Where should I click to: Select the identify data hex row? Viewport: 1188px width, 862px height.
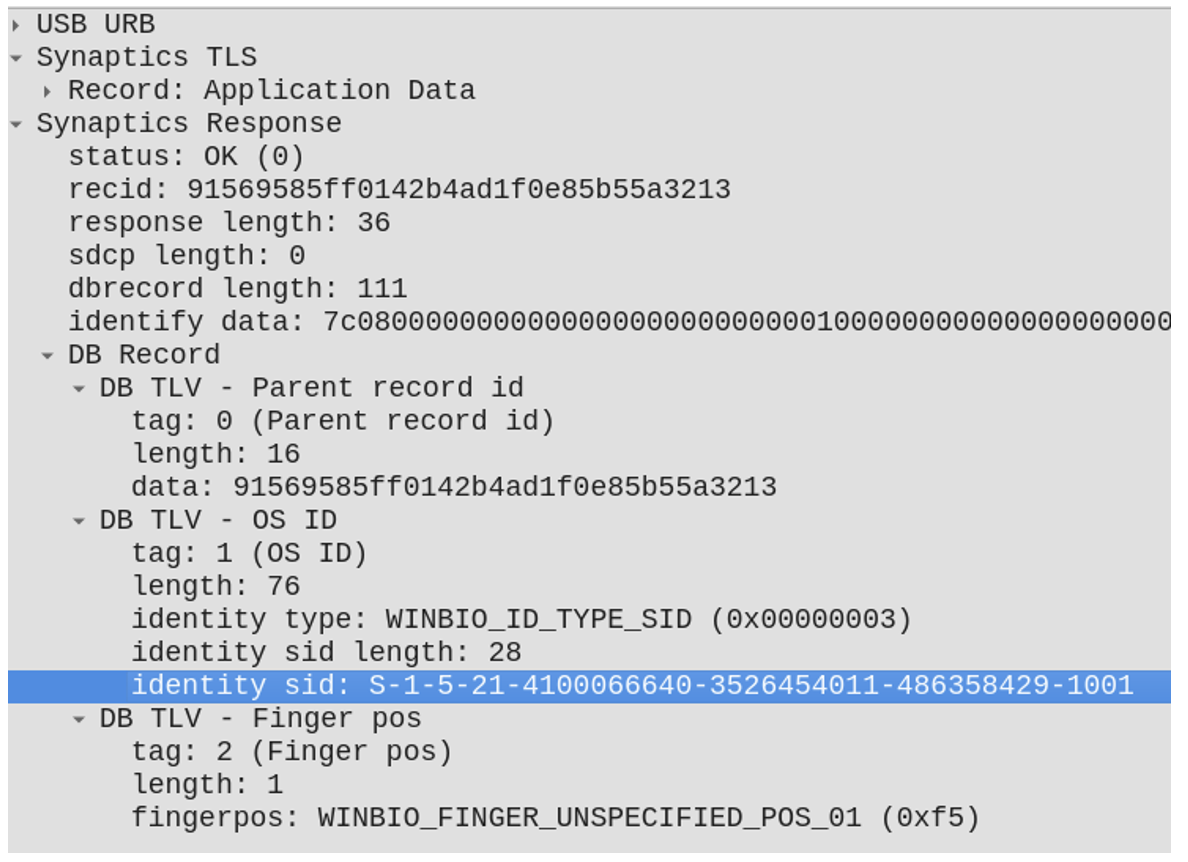tap(600, 322)
